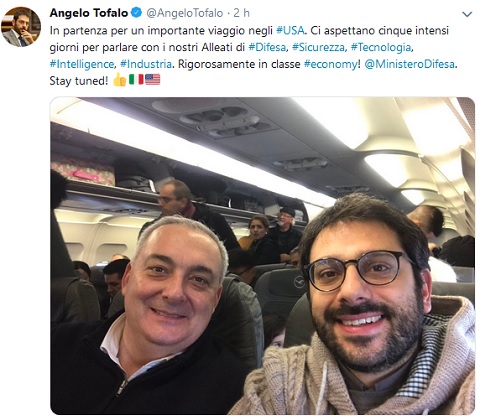
Task: Open the tweet options chevron menu
Action: click(x=467, y=14)
